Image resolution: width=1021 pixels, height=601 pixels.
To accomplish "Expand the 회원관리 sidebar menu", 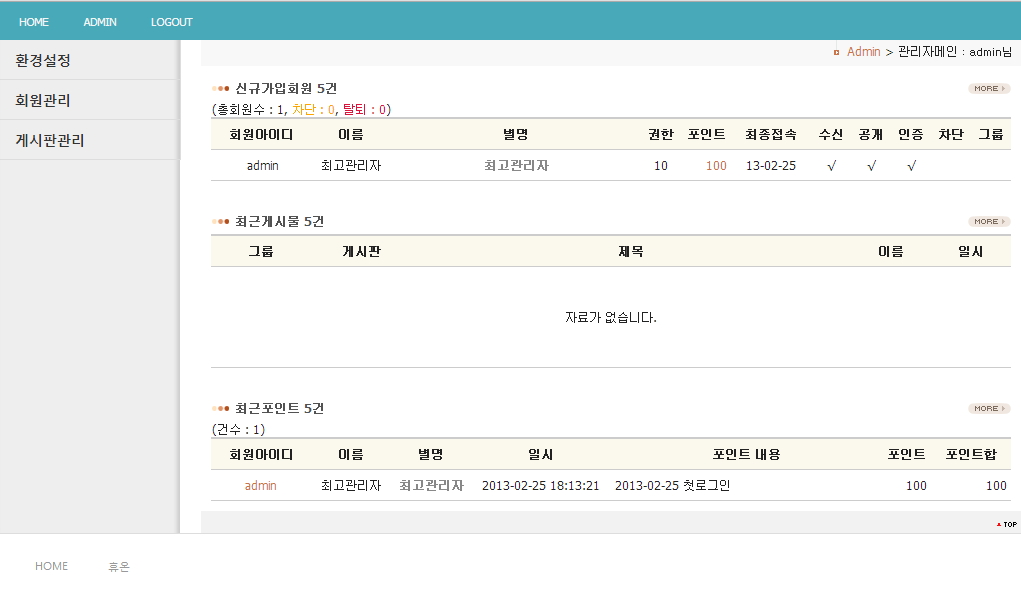I will coord(43,101).
